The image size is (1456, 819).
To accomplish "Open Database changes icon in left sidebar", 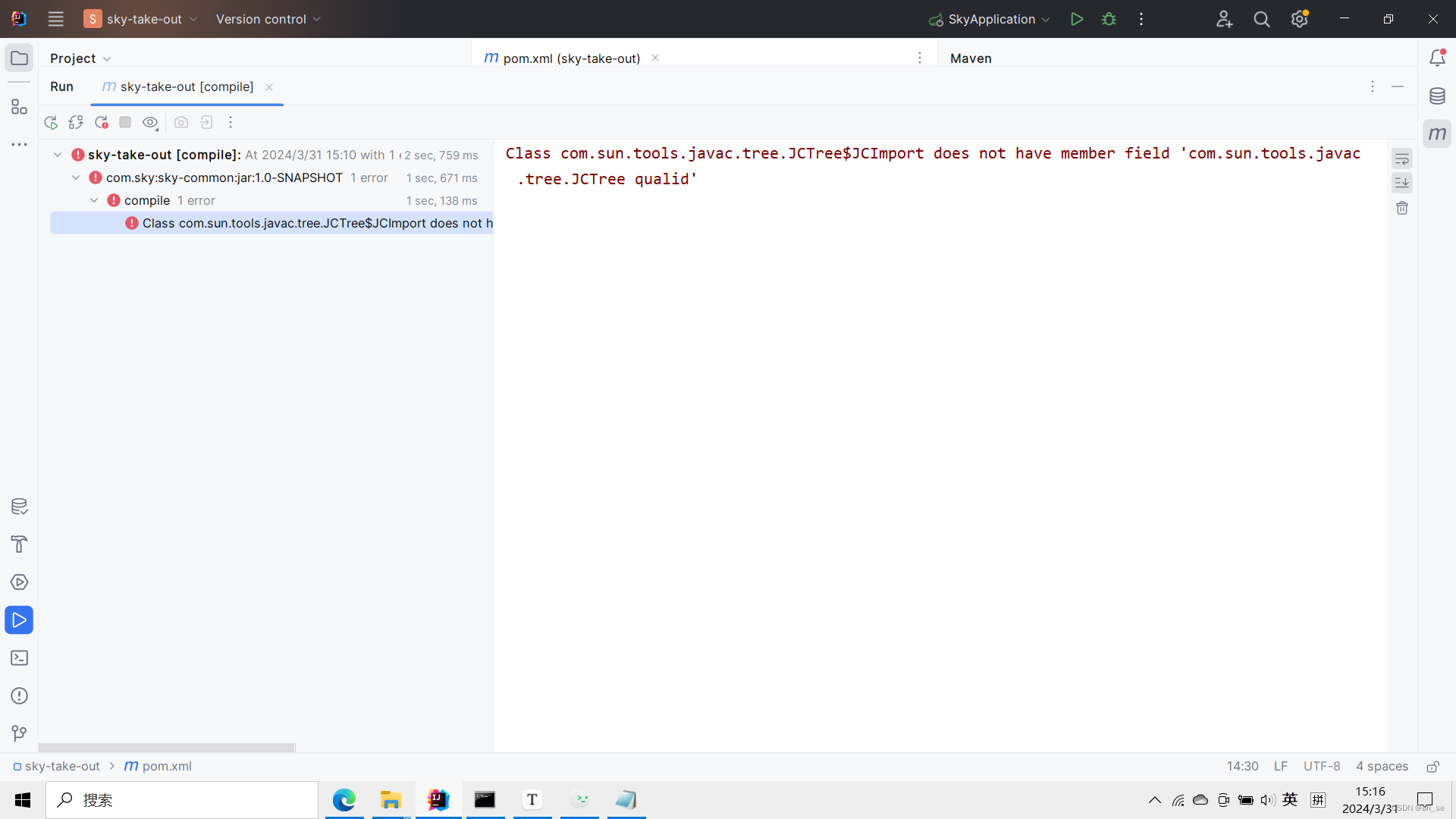I will point(20,507).
